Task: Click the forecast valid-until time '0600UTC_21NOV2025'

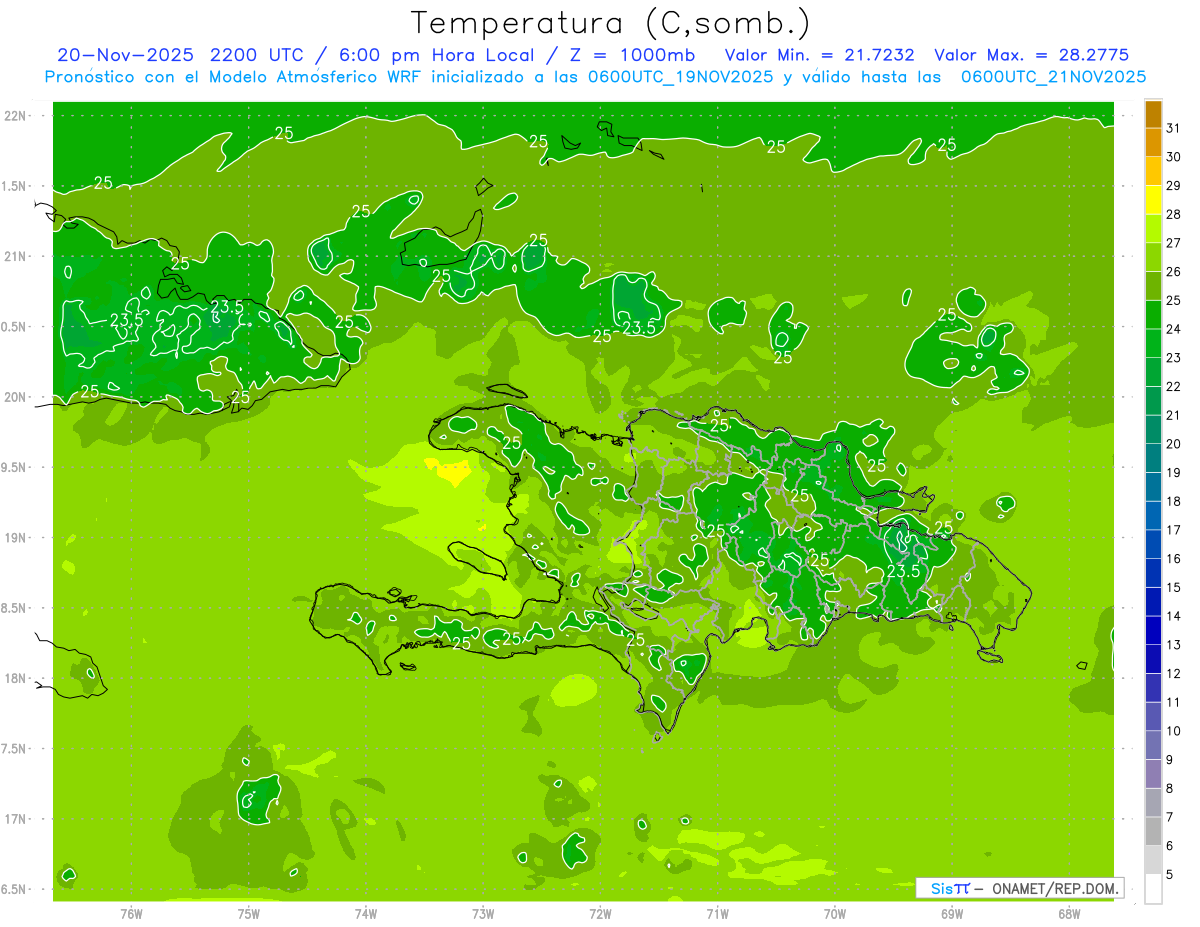Action: point(1053,77)
